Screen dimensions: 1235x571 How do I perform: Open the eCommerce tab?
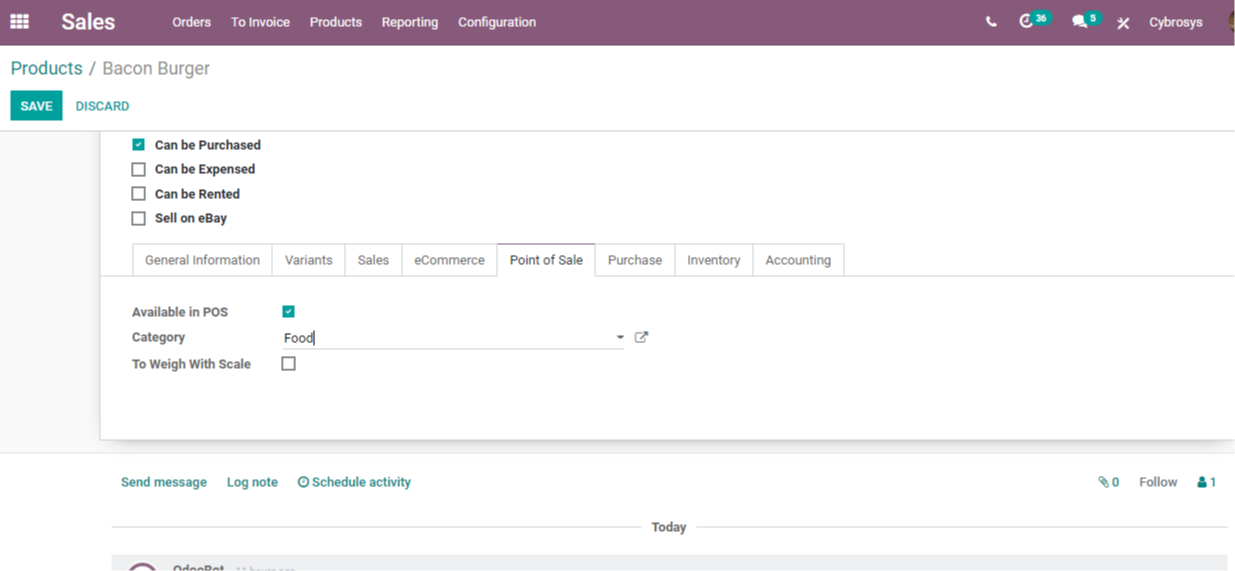pos(449,260)
